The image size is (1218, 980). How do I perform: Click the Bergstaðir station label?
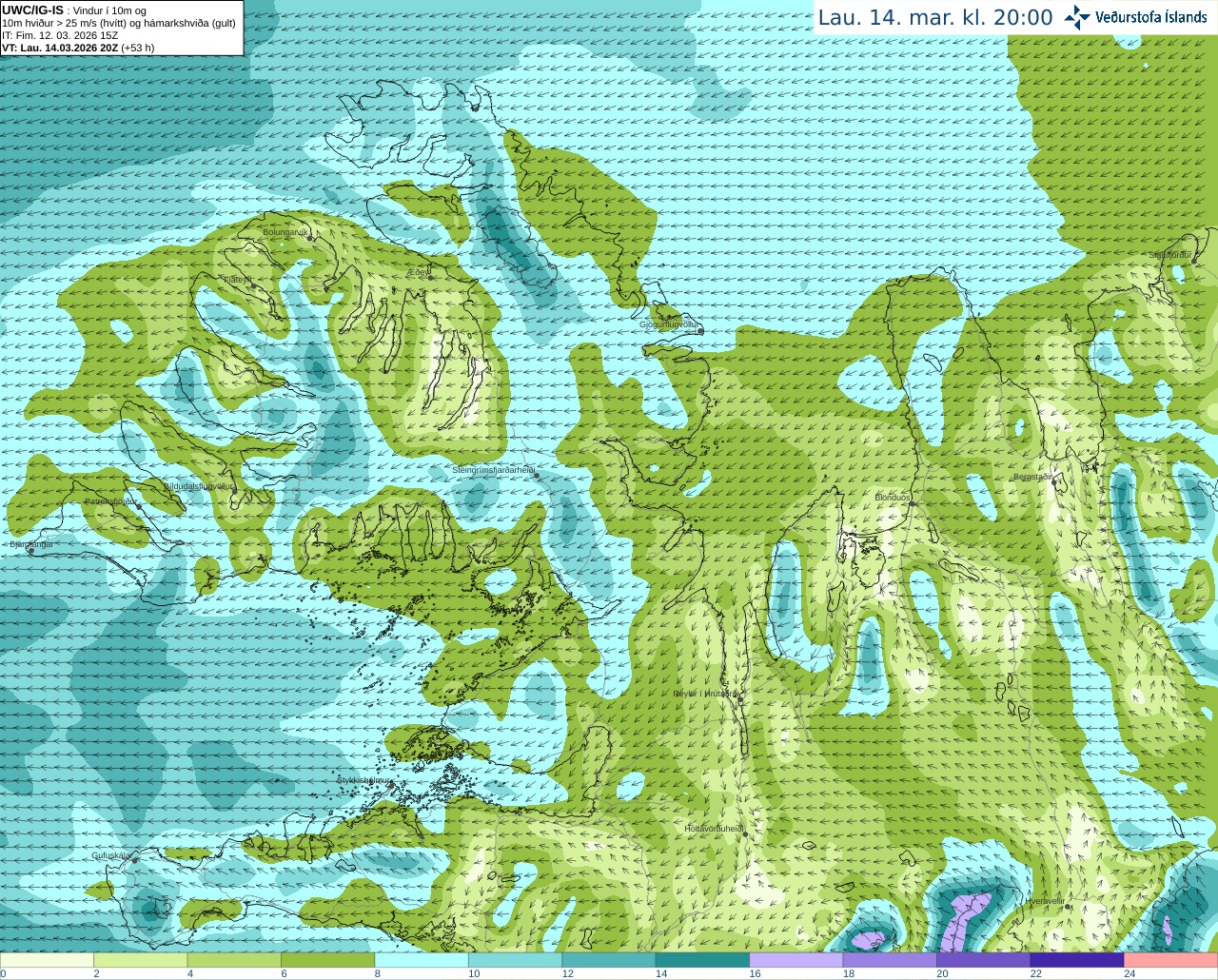pos(1032,477)
